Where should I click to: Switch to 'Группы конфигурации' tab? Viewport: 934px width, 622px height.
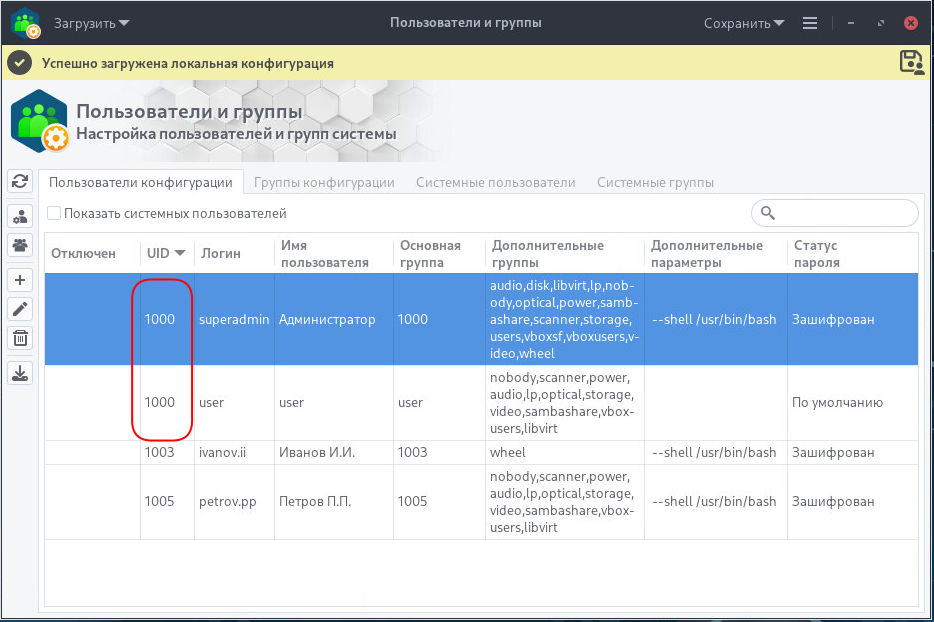tap(324, 182)
